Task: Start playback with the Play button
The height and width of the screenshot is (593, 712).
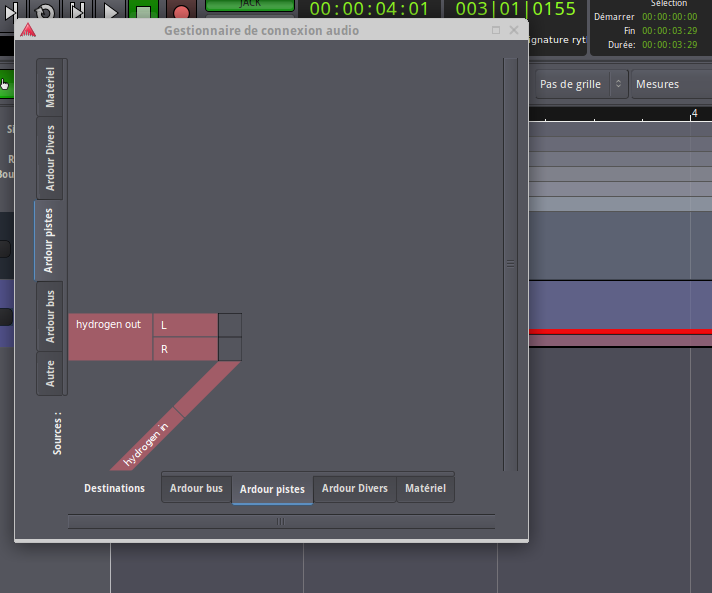Action: (x=110, y=11)
